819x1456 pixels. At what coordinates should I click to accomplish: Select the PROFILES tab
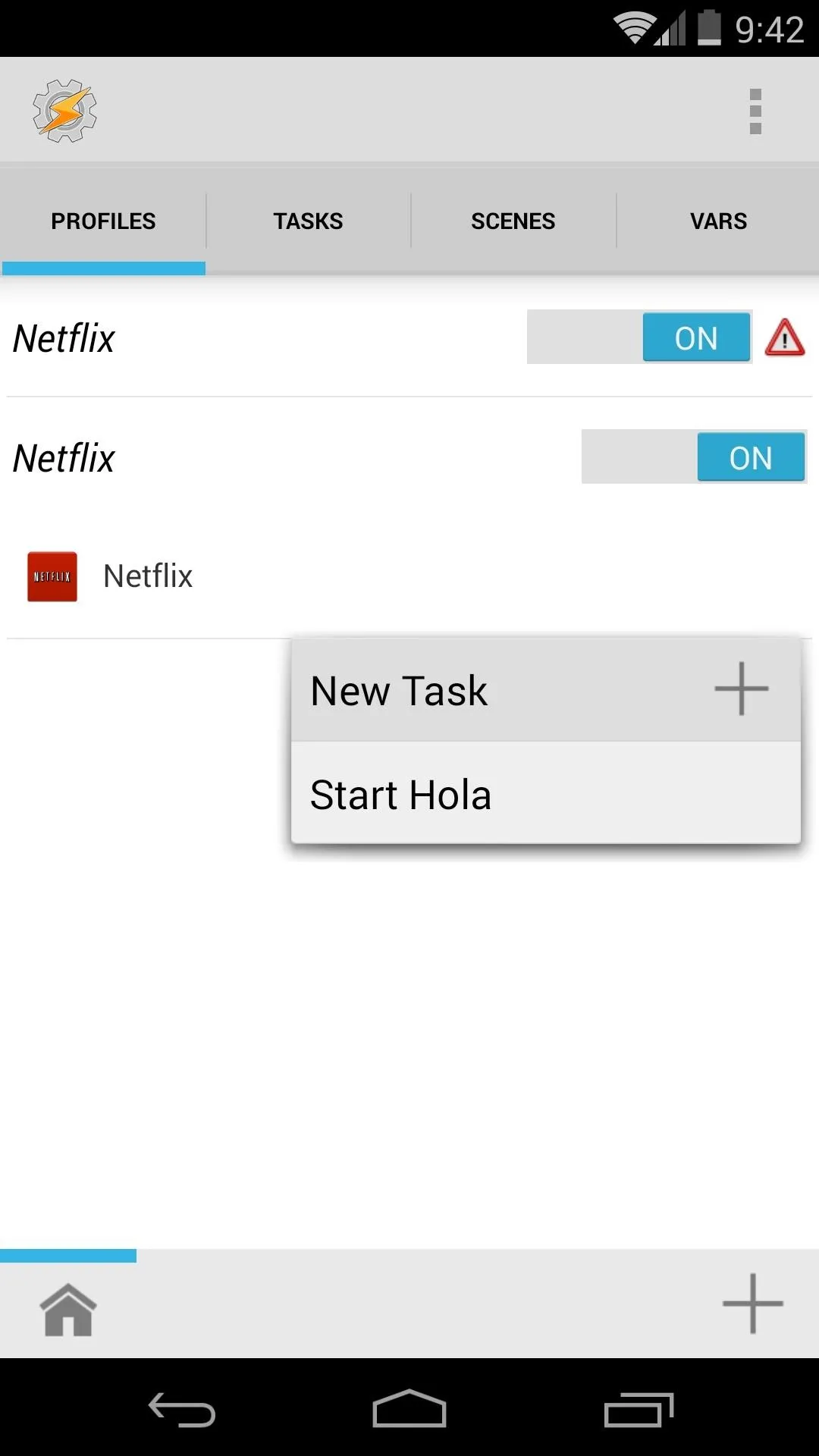point(103,221)
